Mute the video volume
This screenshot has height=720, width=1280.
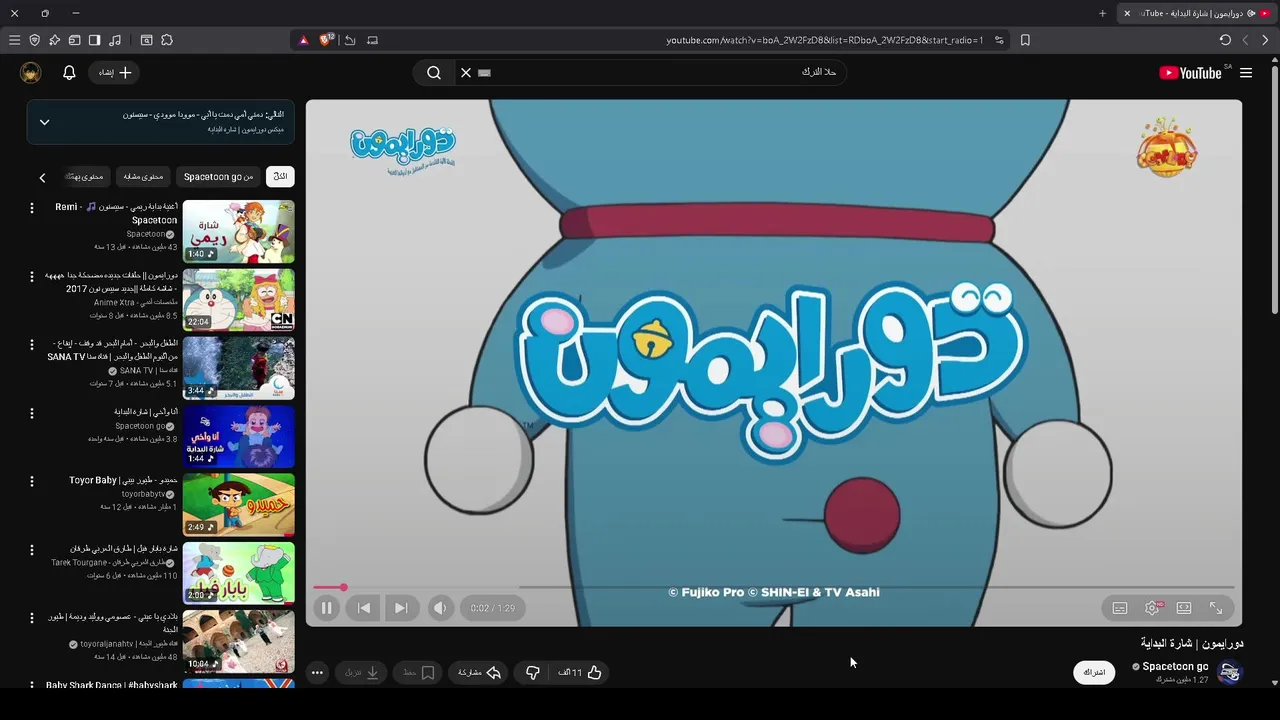440,608
